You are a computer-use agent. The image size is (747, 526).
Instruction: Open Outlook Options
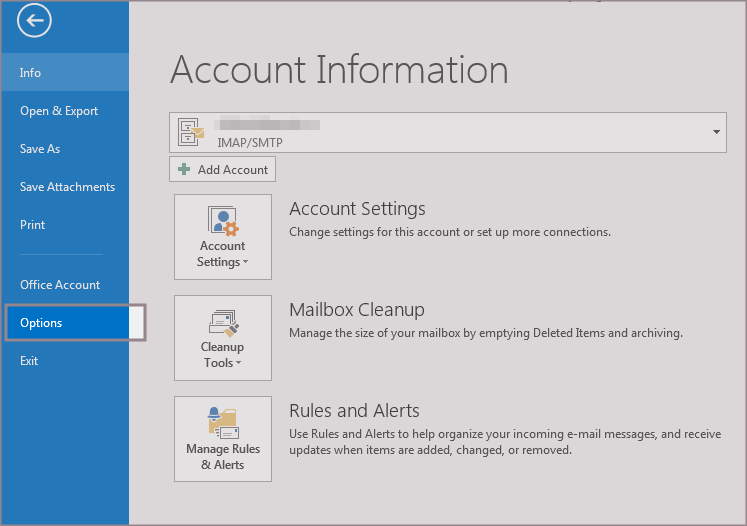pos(41,323)
